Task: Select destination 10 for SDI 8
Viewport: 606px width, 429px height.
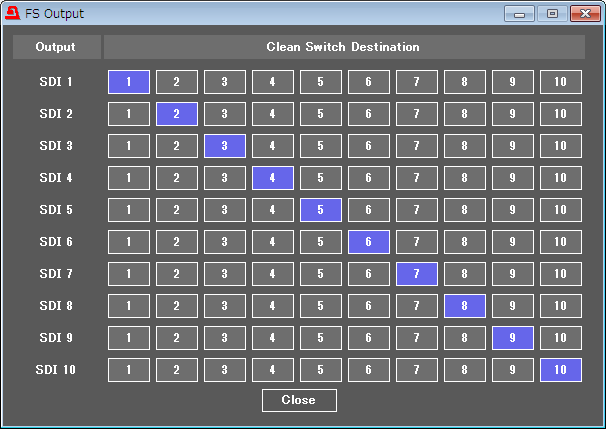Action: (560, 306)
